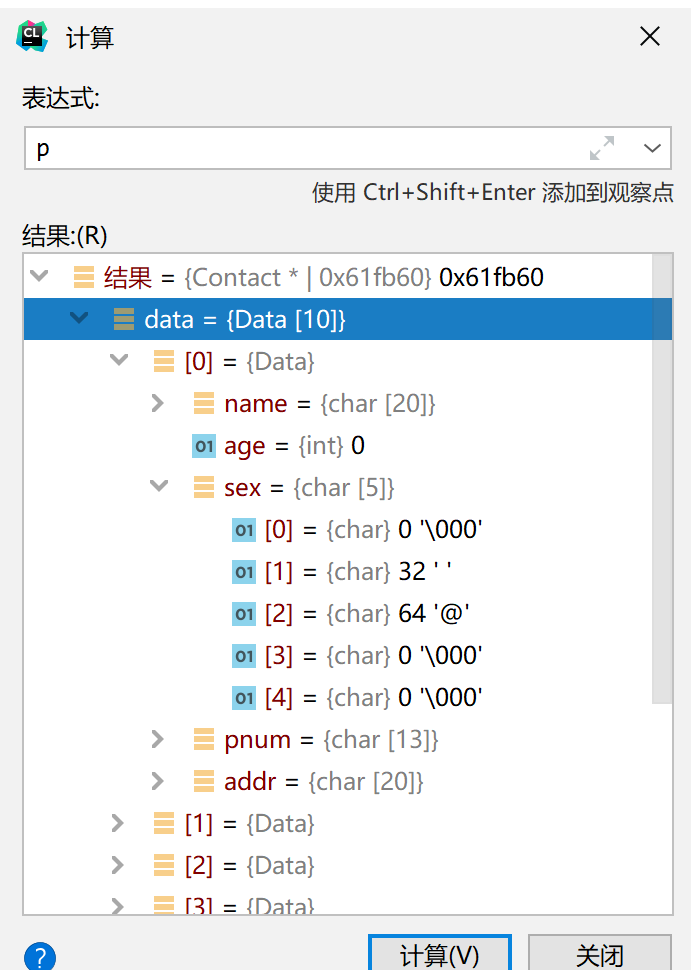Collapse the sex char array node

[x=157, y=487]
